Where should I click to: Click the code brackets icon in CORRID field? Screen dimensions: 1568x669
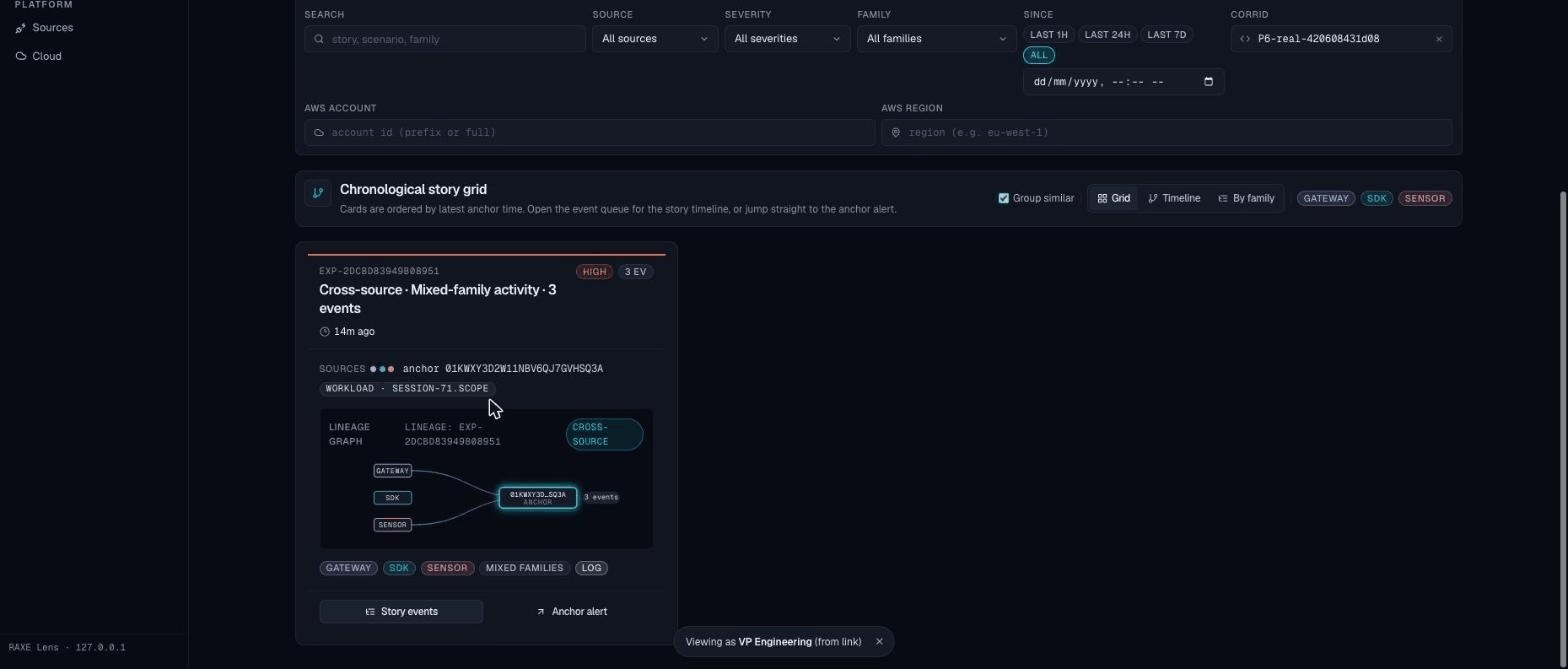click(1245, 39)
